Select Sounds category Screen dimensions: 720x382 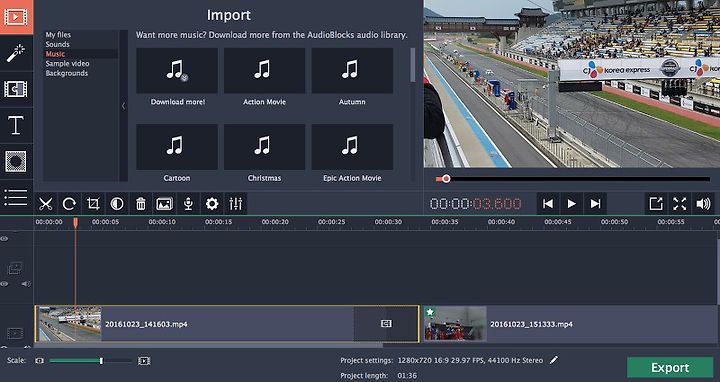point(57,45)
